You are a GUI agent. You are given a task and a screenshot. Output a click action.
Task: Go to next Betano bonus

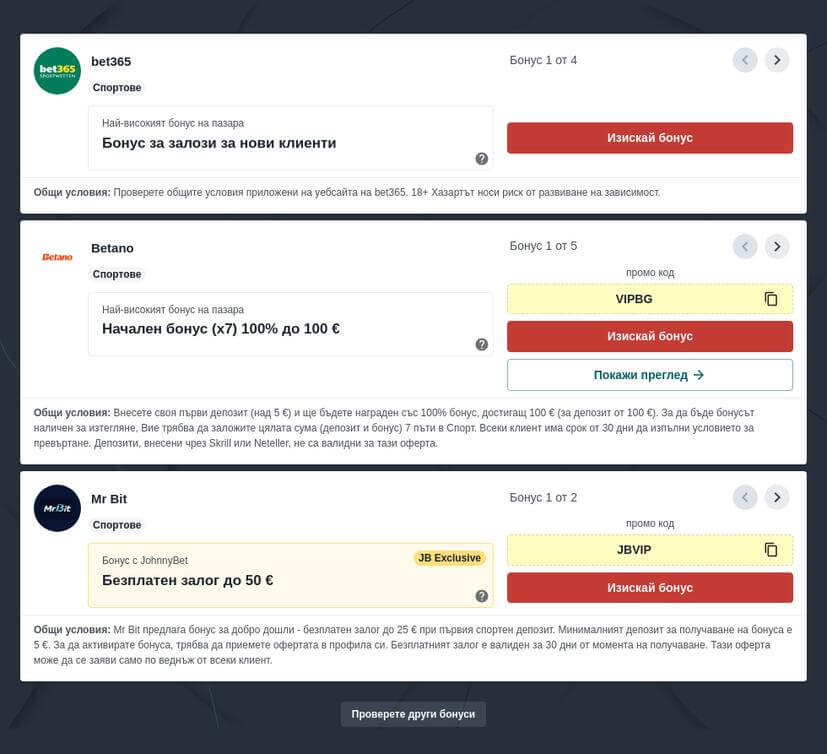point(777,246)
